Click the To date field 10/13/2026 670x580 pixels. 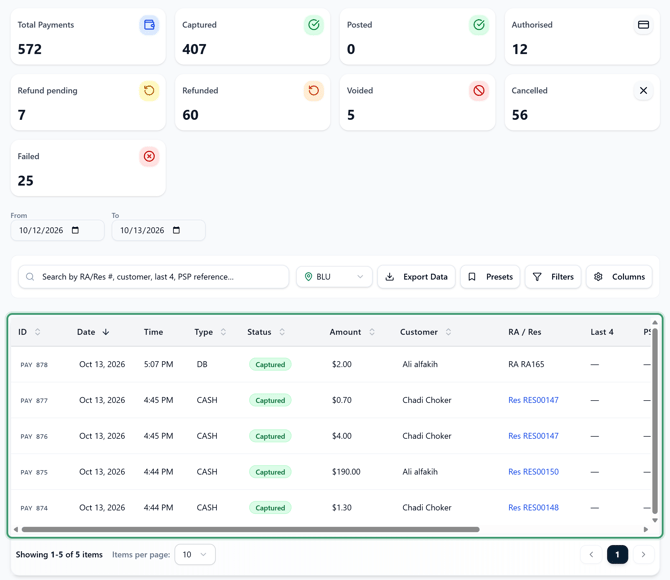tap(158, 230)
